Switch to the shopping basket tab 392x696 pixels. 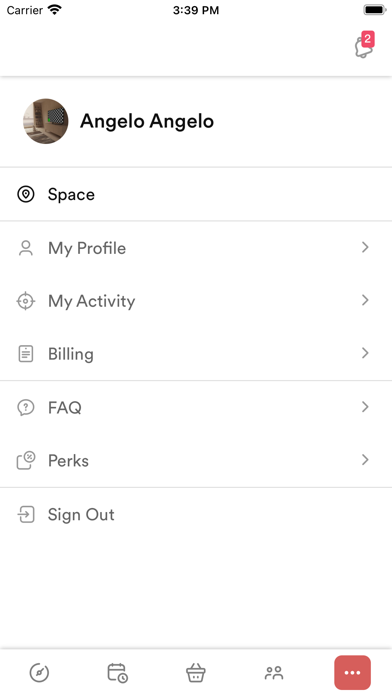(196, 672)
